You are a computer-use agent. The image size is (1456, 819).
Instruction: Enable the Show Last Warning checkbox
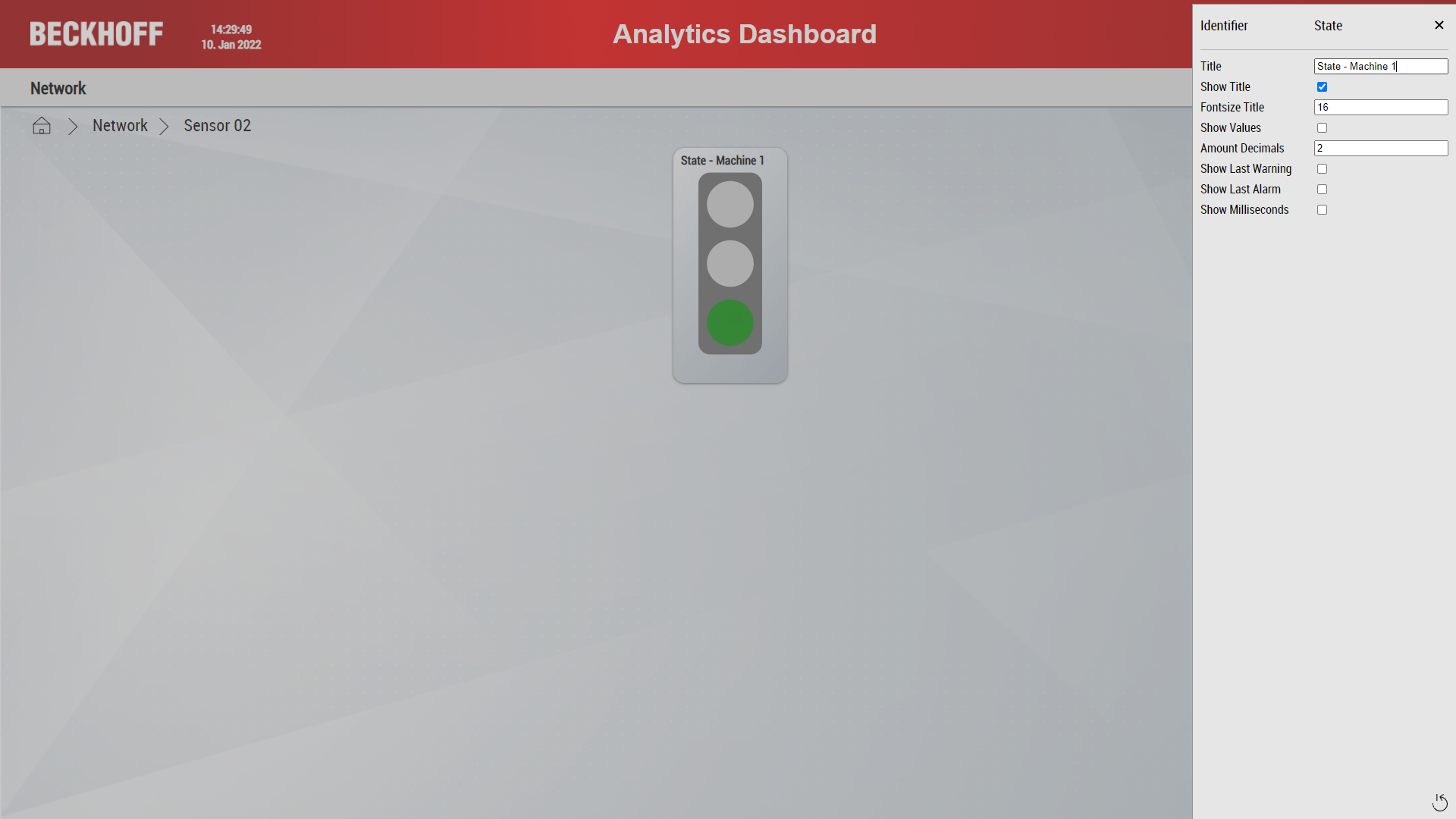[1321, 168]
